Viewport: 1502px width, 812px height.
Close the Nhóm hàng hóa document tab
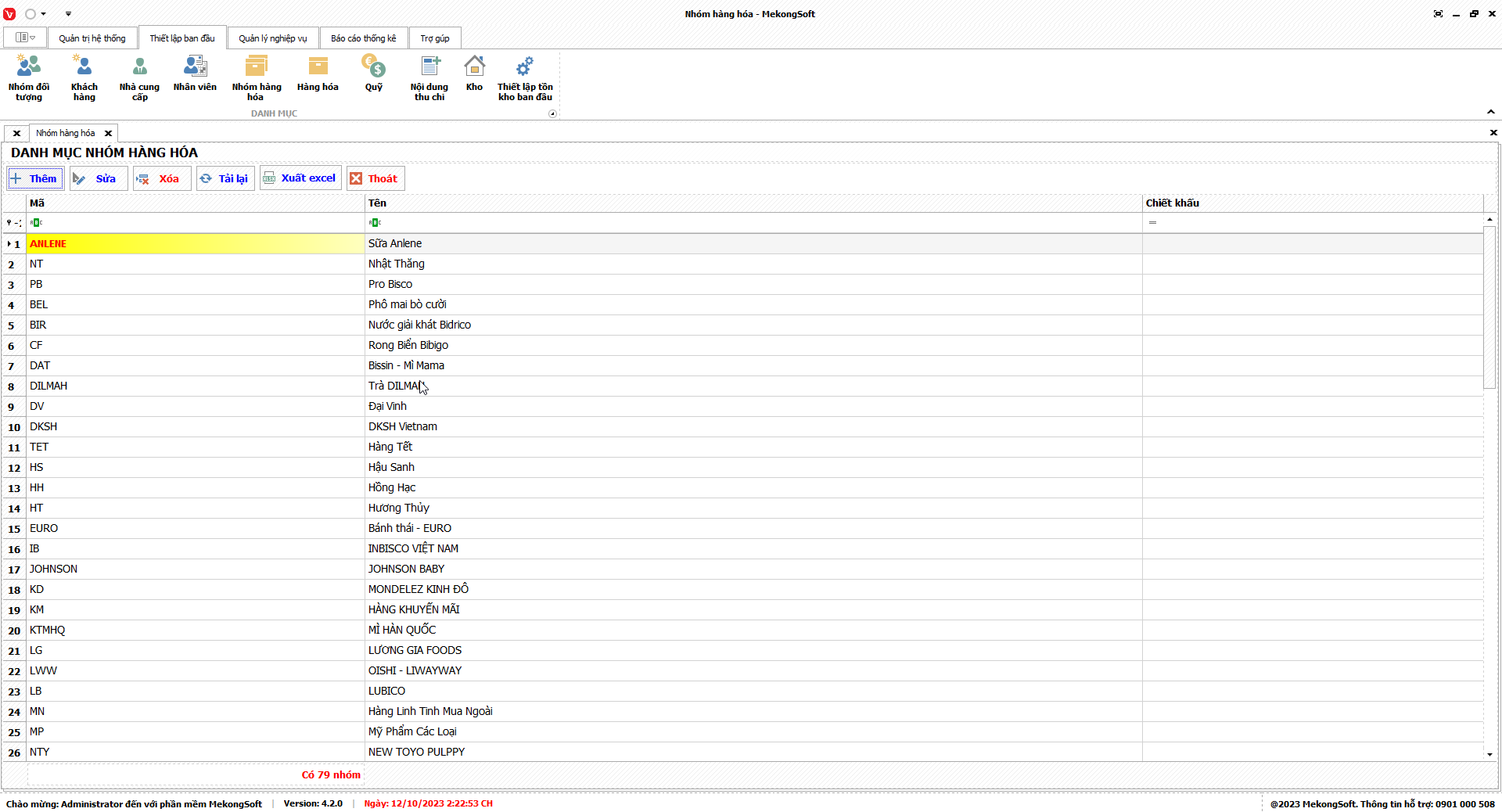[x=109, y=133]
